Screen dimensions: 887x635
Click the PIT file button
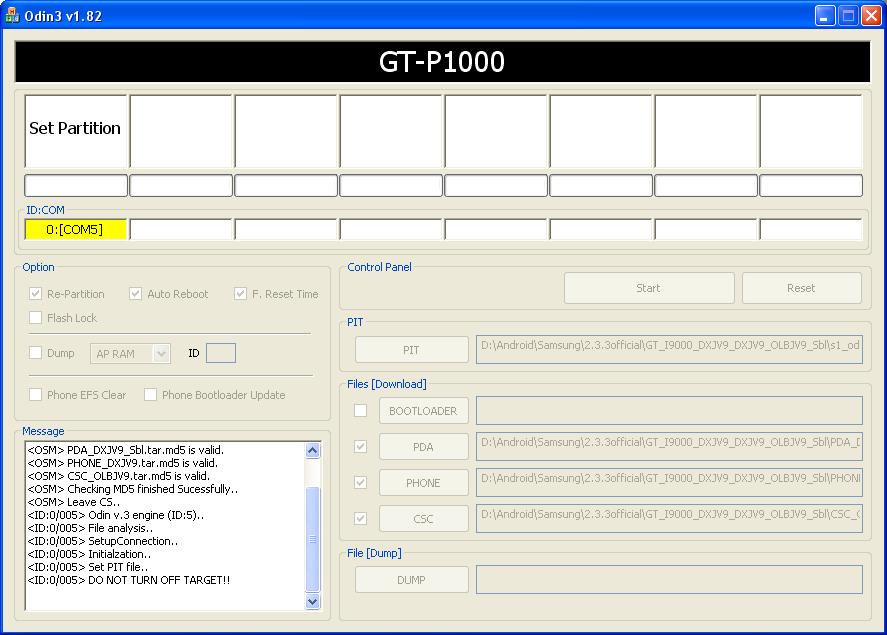(x=411, y=350)
